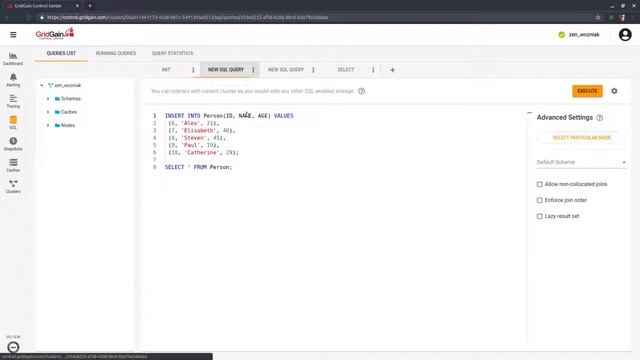The width and height of the screenshot is (640, 360).
Task: Open the Tracing sidebar icon
Action: click(13, 101)
